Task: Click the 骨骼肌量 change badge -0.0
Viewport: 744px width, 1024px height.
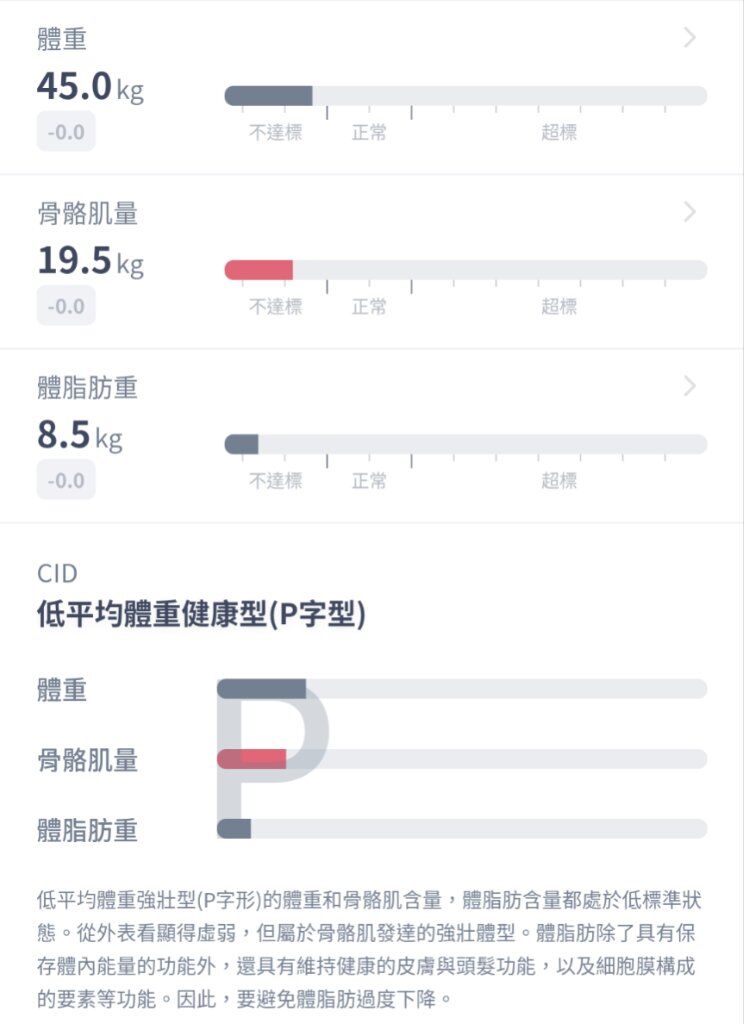Action: coord(66,306)
